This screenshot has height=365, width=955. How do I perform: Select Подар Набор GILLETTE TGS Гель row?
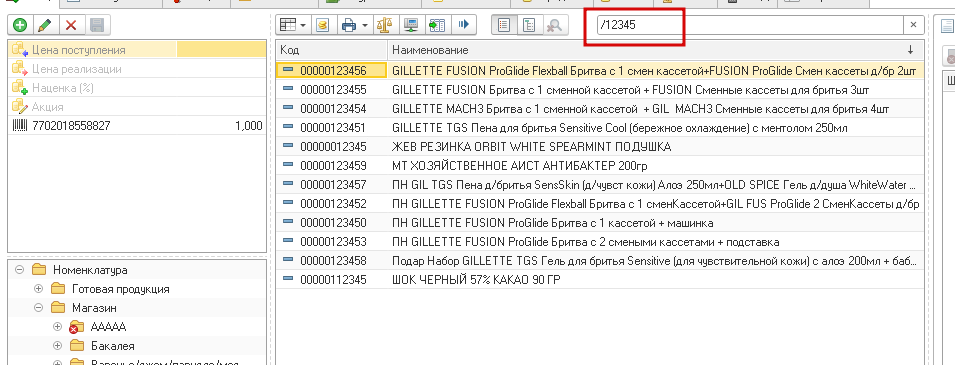click(x=600, y=260)
